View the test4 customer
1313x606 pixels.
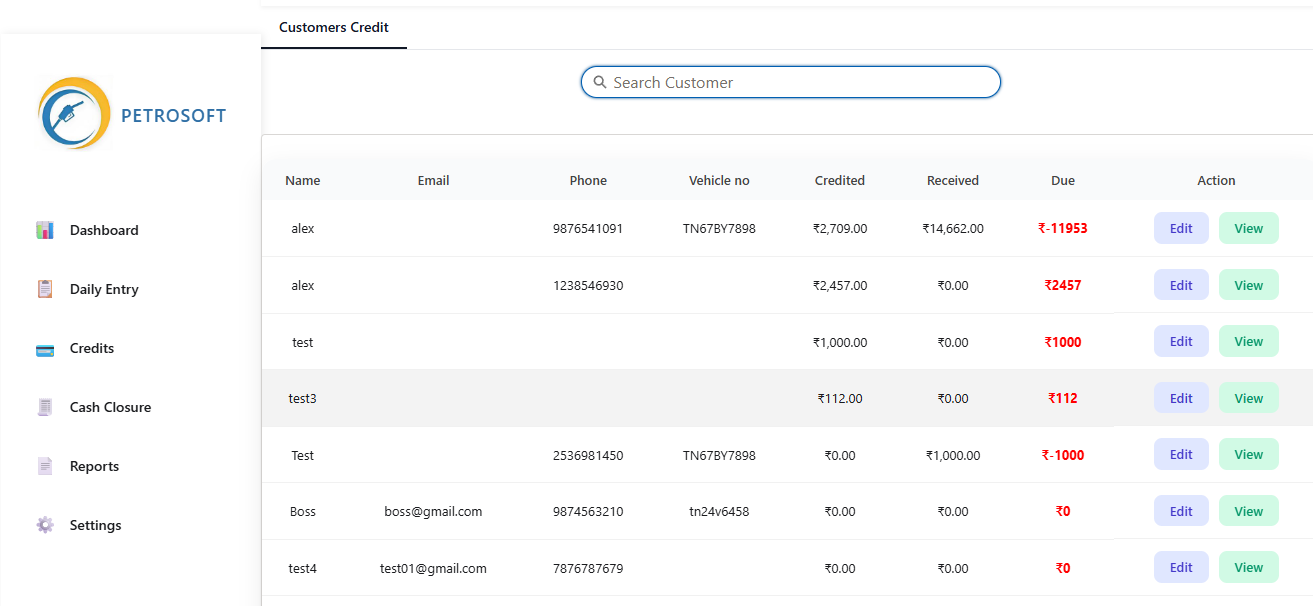pos(1249,567)
